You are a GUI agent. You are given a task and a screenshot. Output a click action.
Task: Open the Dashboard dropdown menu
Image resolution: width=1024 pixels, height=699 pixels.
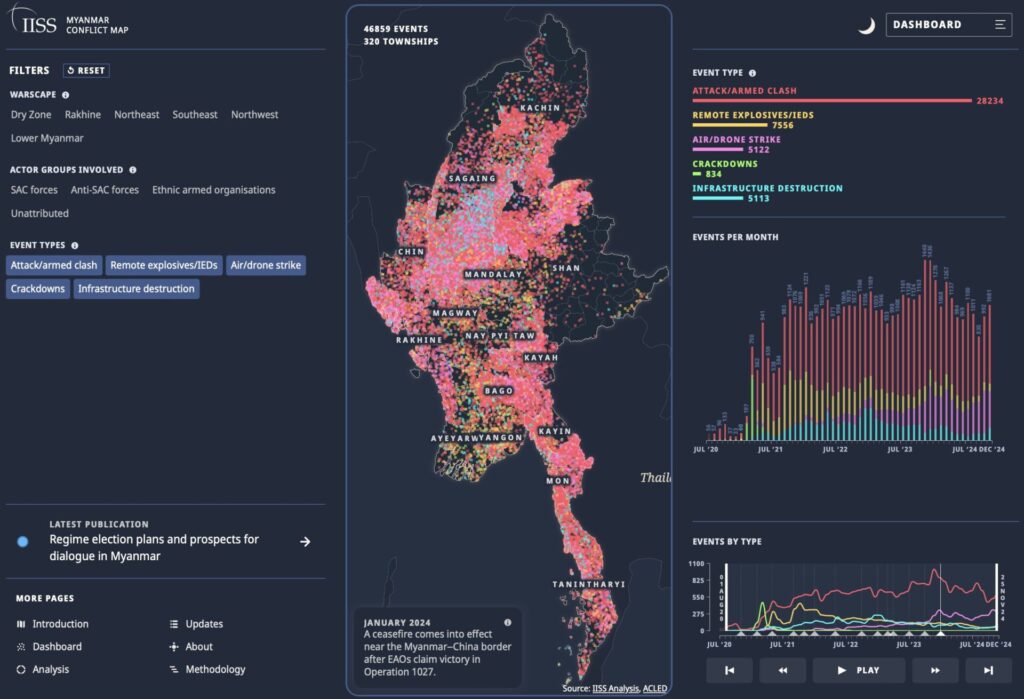coord(949,25)
